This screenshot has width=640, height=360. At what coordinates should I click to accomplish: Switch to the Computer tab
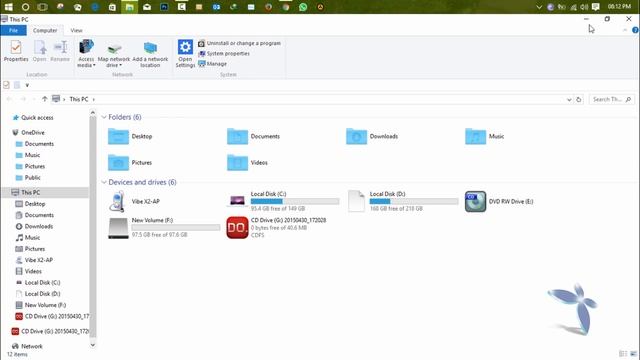[x=45, y=30]
